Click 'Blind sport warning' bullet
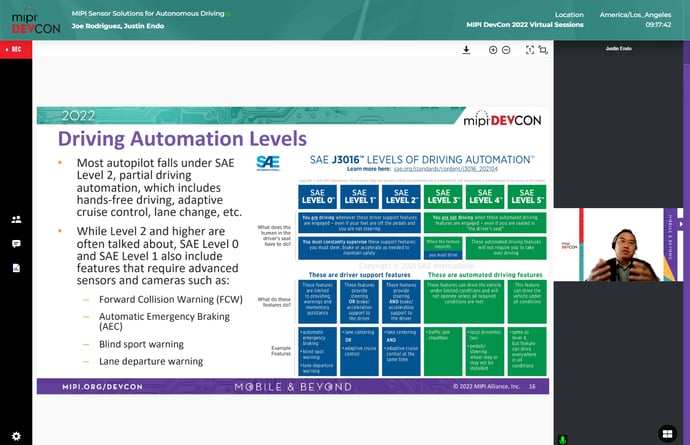 point(141,344)
